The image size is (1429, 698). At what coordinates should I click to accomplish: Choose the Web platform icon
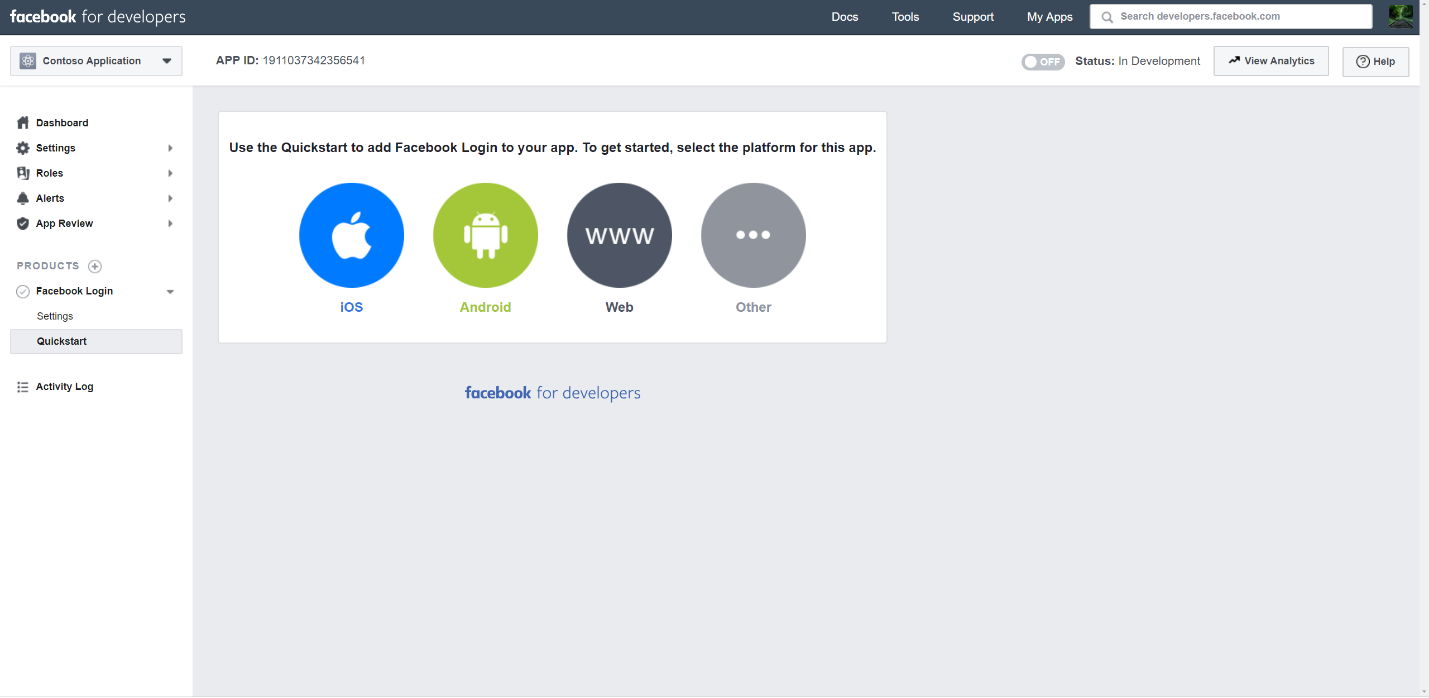click(x=619, y=235)
